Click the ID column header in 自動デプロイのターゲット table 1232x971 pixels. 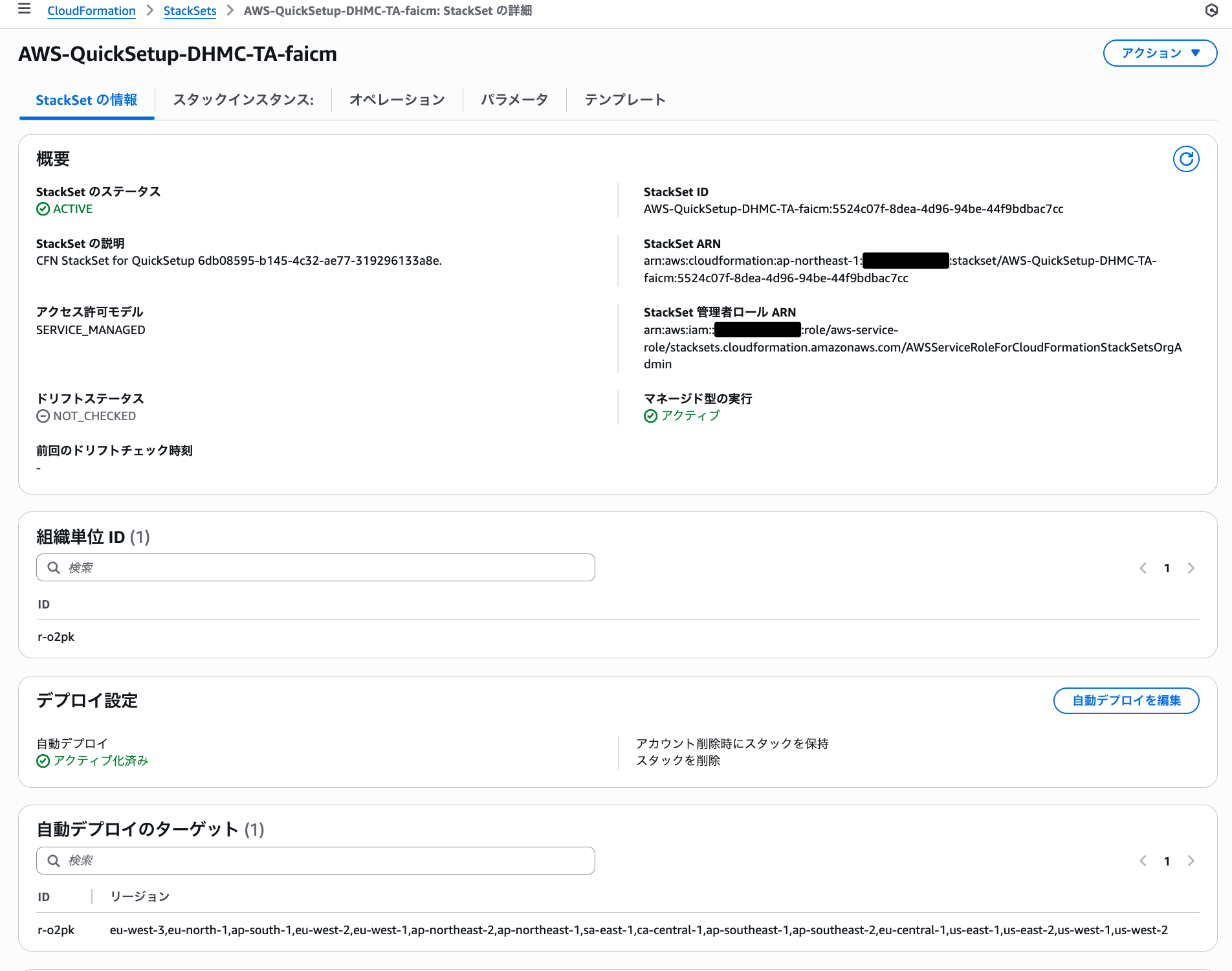tap(43, 897)
